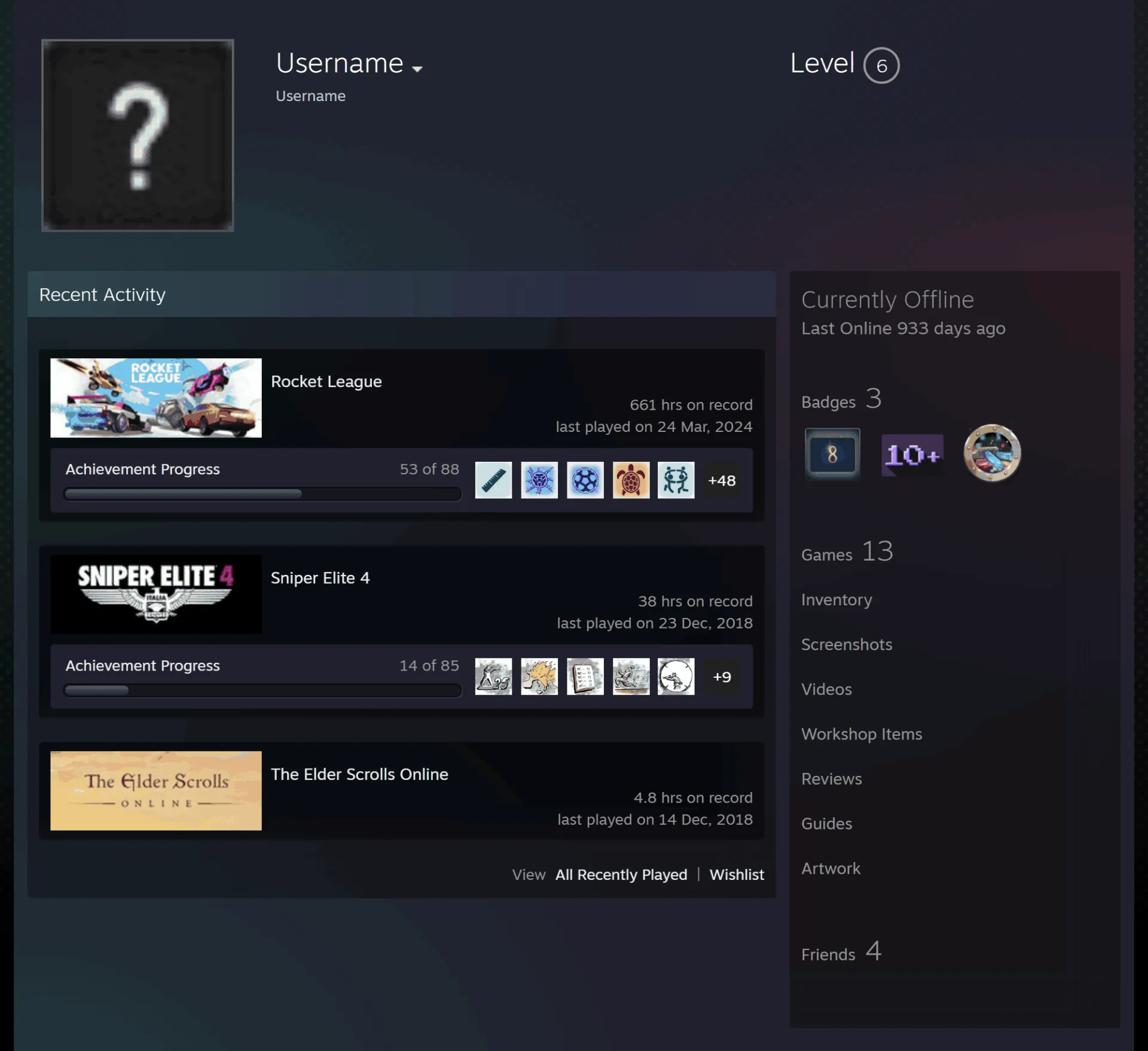Click the Rocket League Achievement Progress label
1148x1051 pixels.
point(143,469)
